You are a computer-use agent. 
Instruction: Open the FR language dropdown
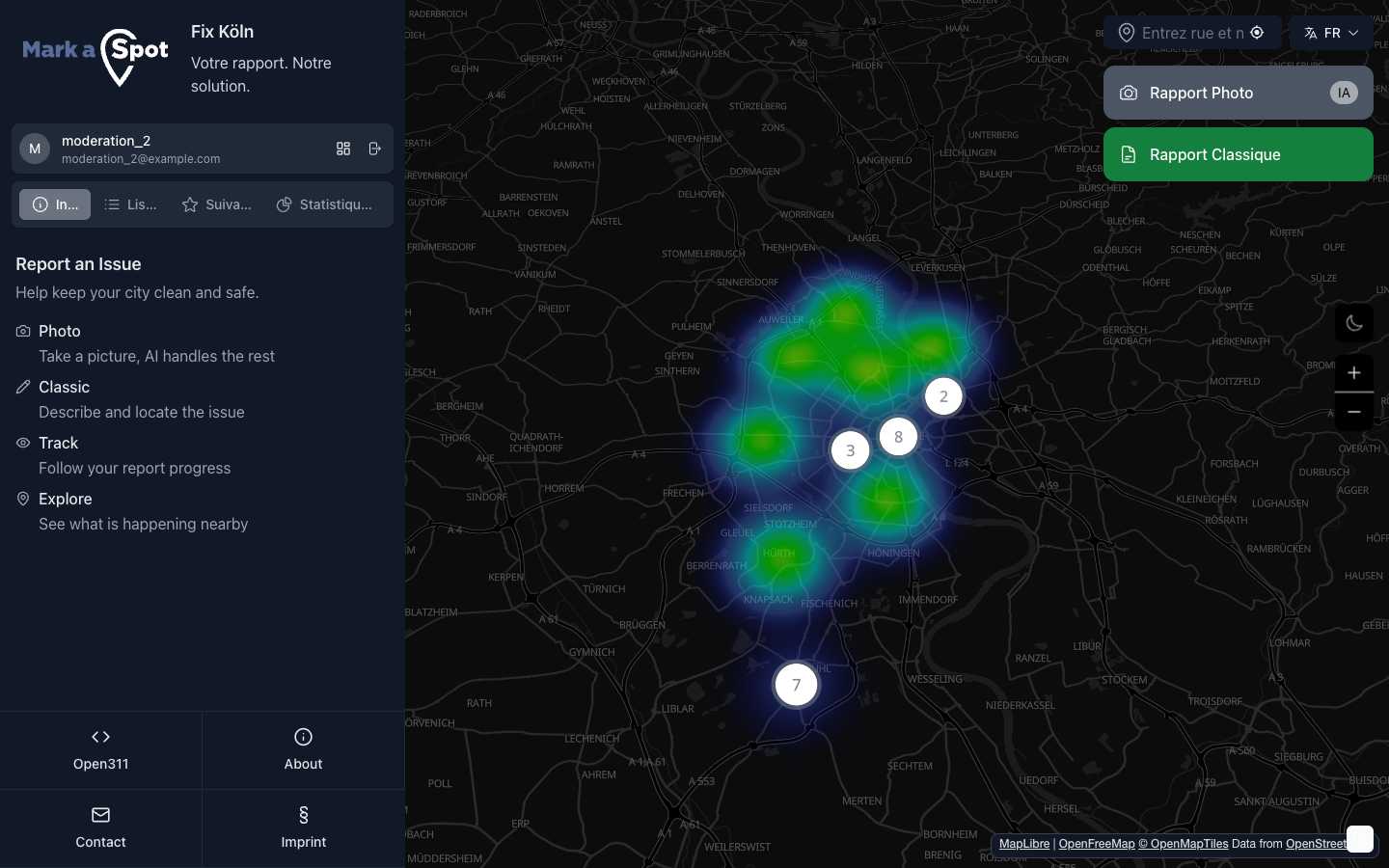1331,33
